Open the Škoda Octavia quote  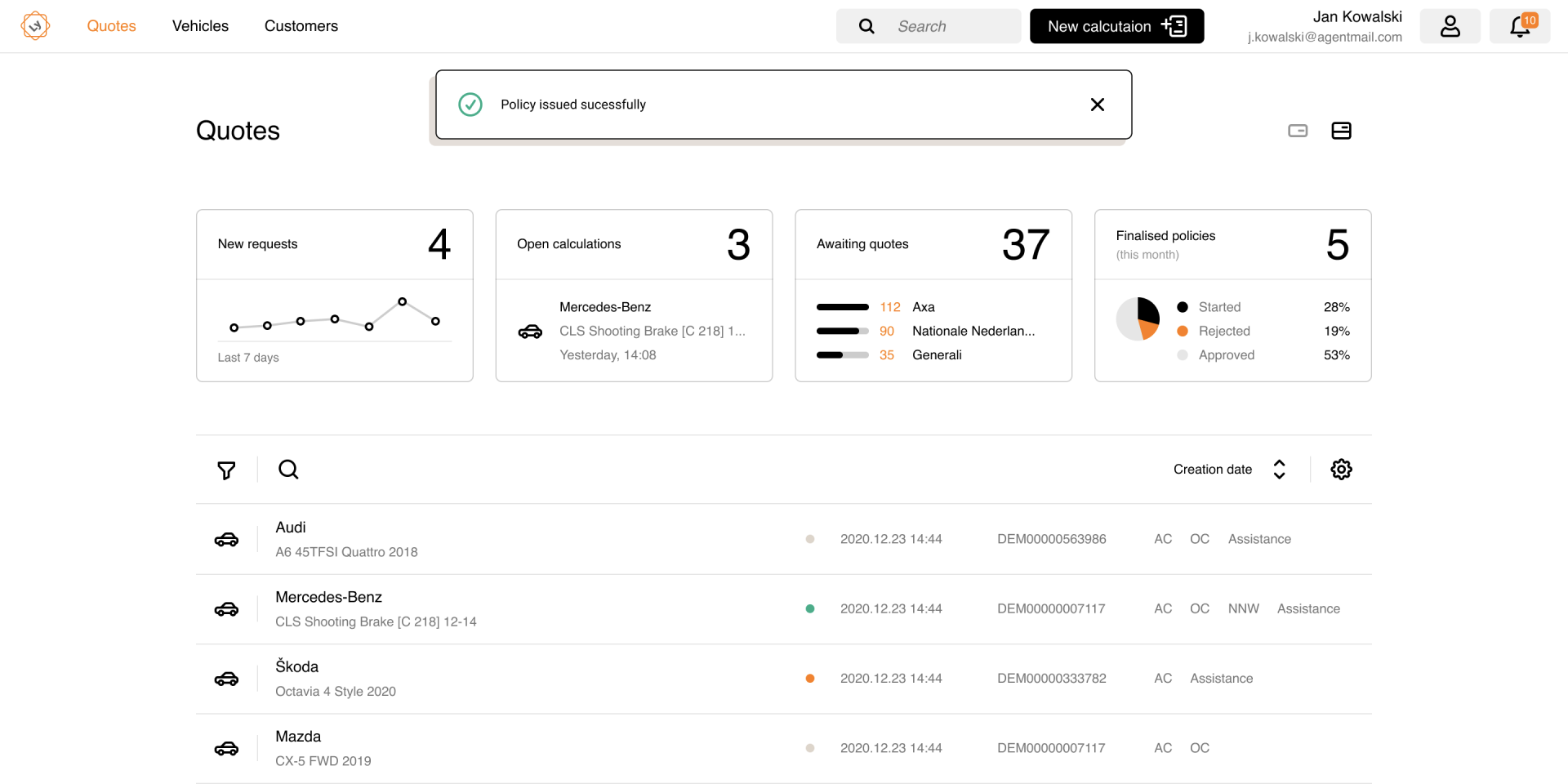click(x=784, y=679)
